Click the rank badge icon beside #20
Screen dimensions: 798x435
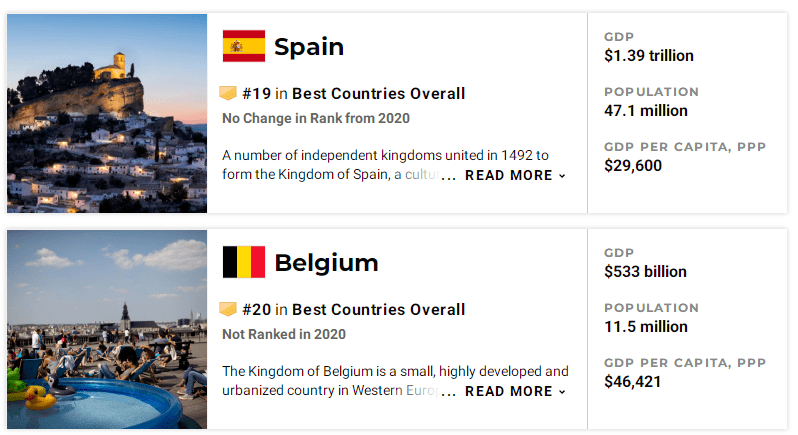click(228, 309)
